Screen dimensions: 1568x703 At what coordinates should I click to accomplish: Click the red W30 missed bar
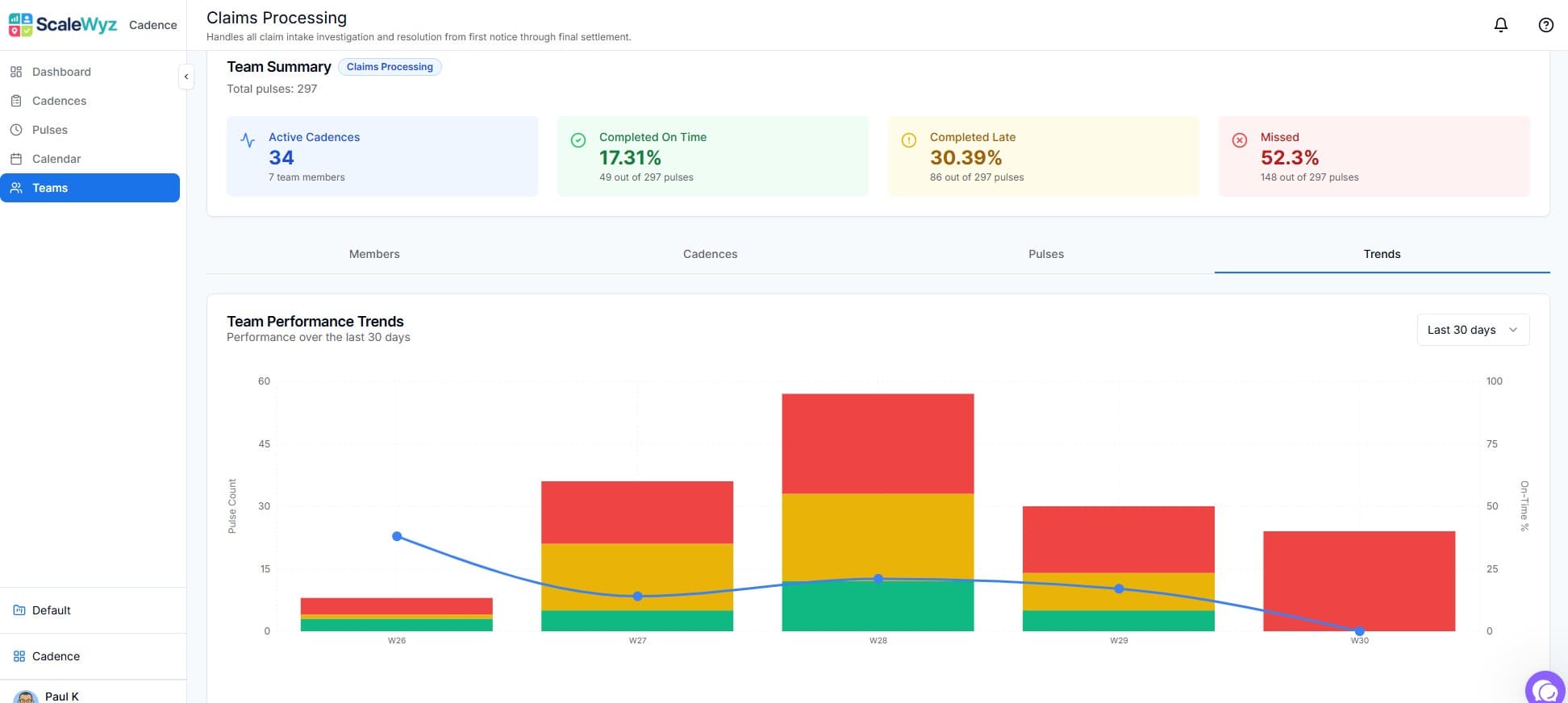point(1358,580)
